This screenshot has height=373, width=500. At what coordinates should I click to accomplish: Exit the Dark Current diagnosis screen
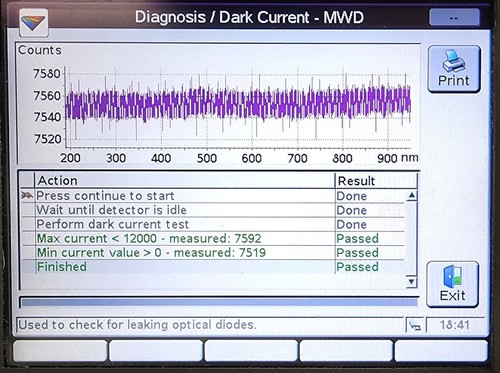click(x=453, y=284)
